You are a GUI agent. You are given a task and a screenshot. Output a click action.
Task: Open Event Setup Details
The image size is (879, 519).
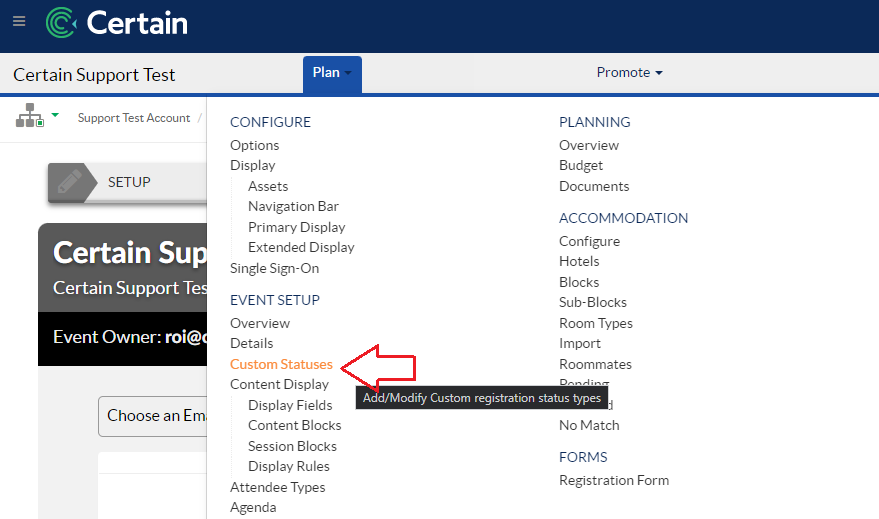(252, 343)
